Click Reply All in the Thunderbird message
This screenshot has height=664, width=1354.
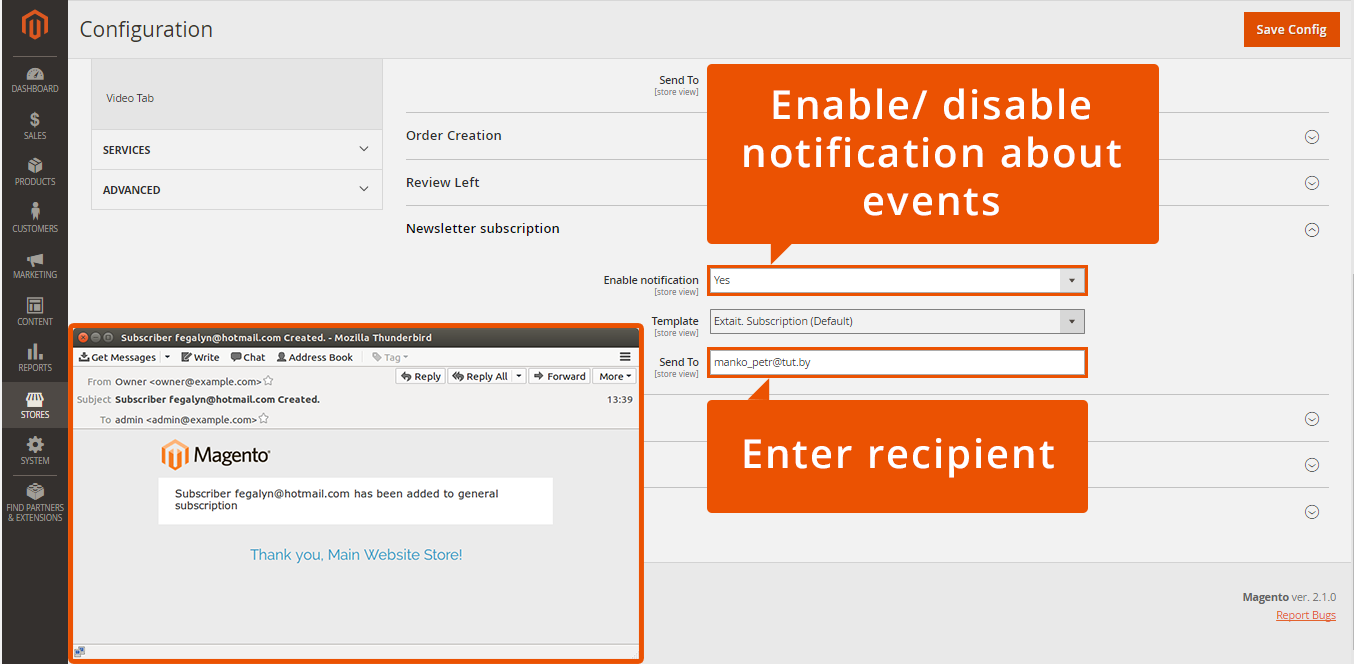(480, 376)
